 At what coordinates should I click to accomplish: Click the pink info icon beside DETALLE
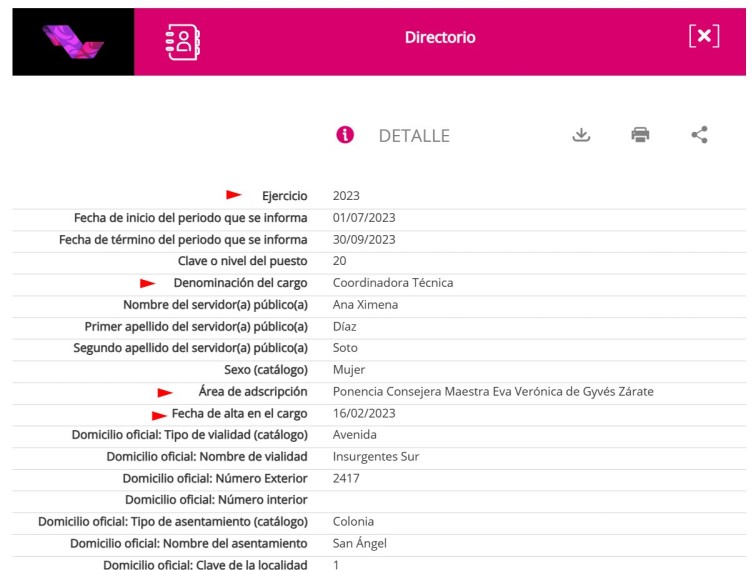pos(345,135)
